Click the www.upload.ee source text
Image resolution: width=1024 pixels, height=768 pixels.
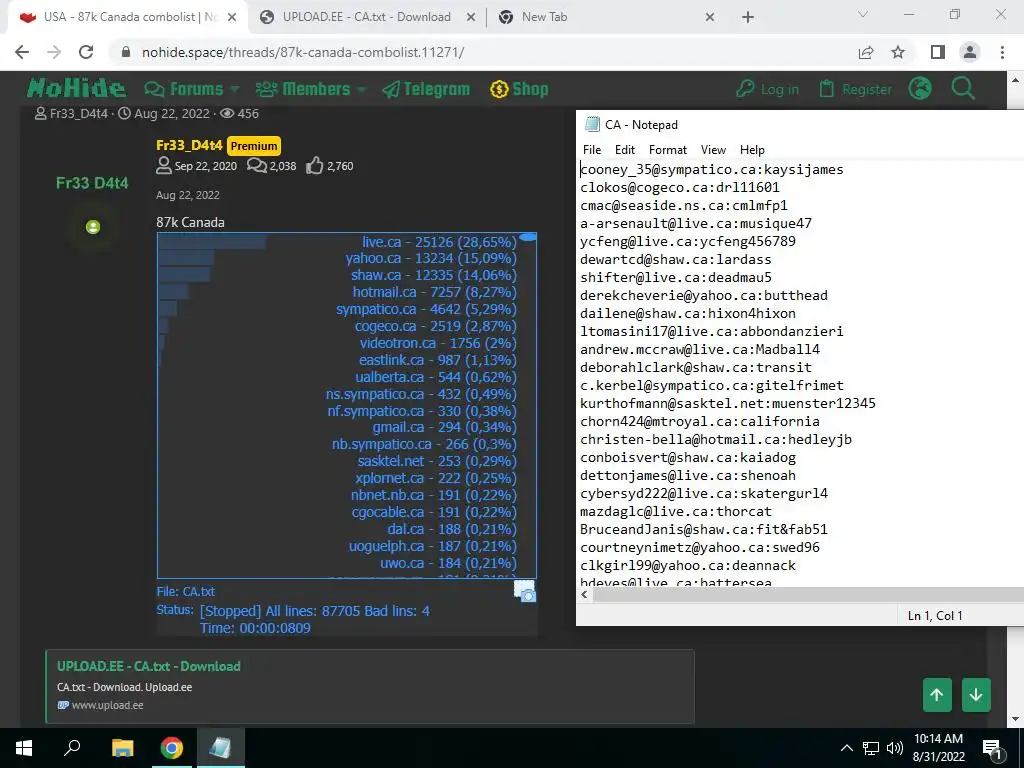107,705
